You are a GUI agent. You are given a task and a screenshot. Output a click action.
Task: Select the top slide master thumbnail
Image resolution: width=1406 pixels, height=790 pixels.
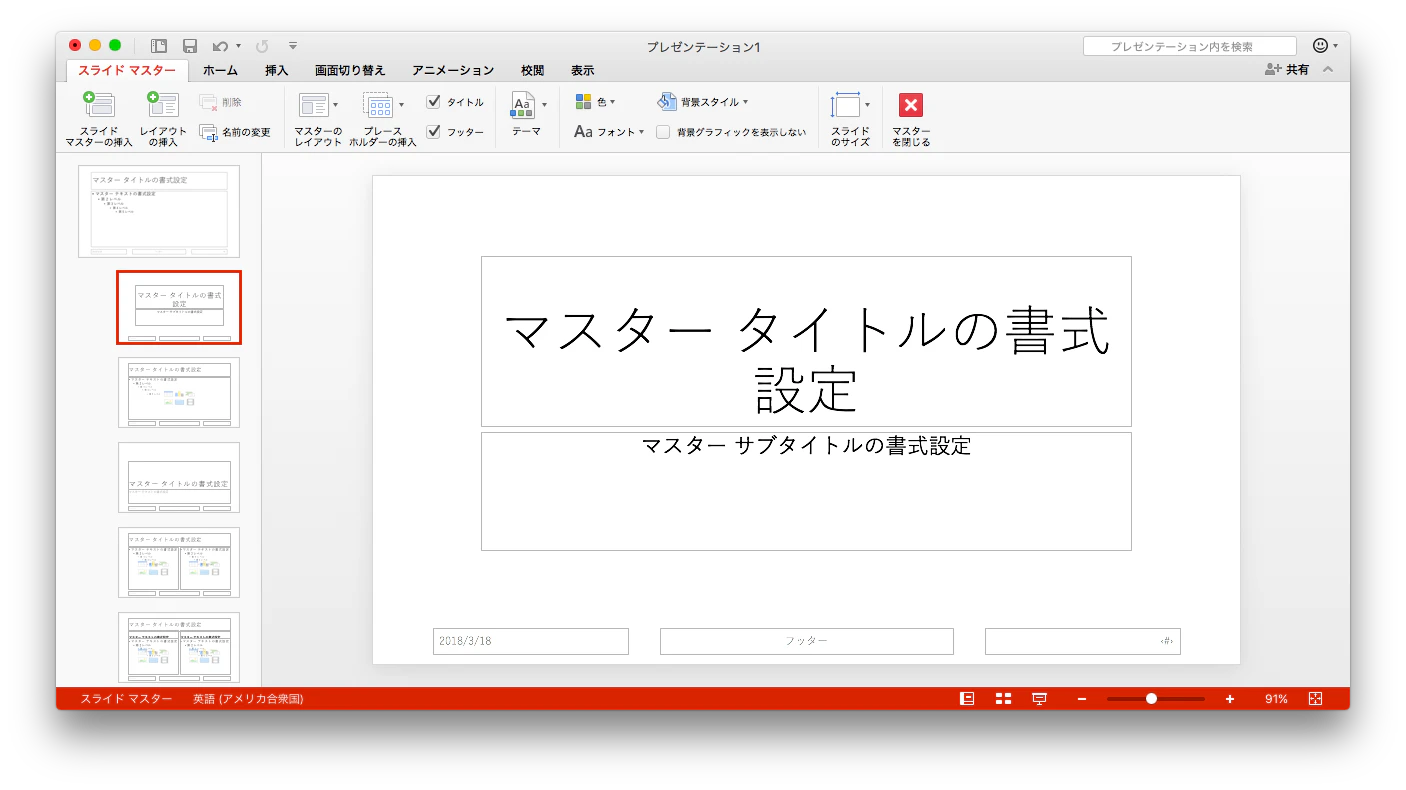click(x=159, y=211)
